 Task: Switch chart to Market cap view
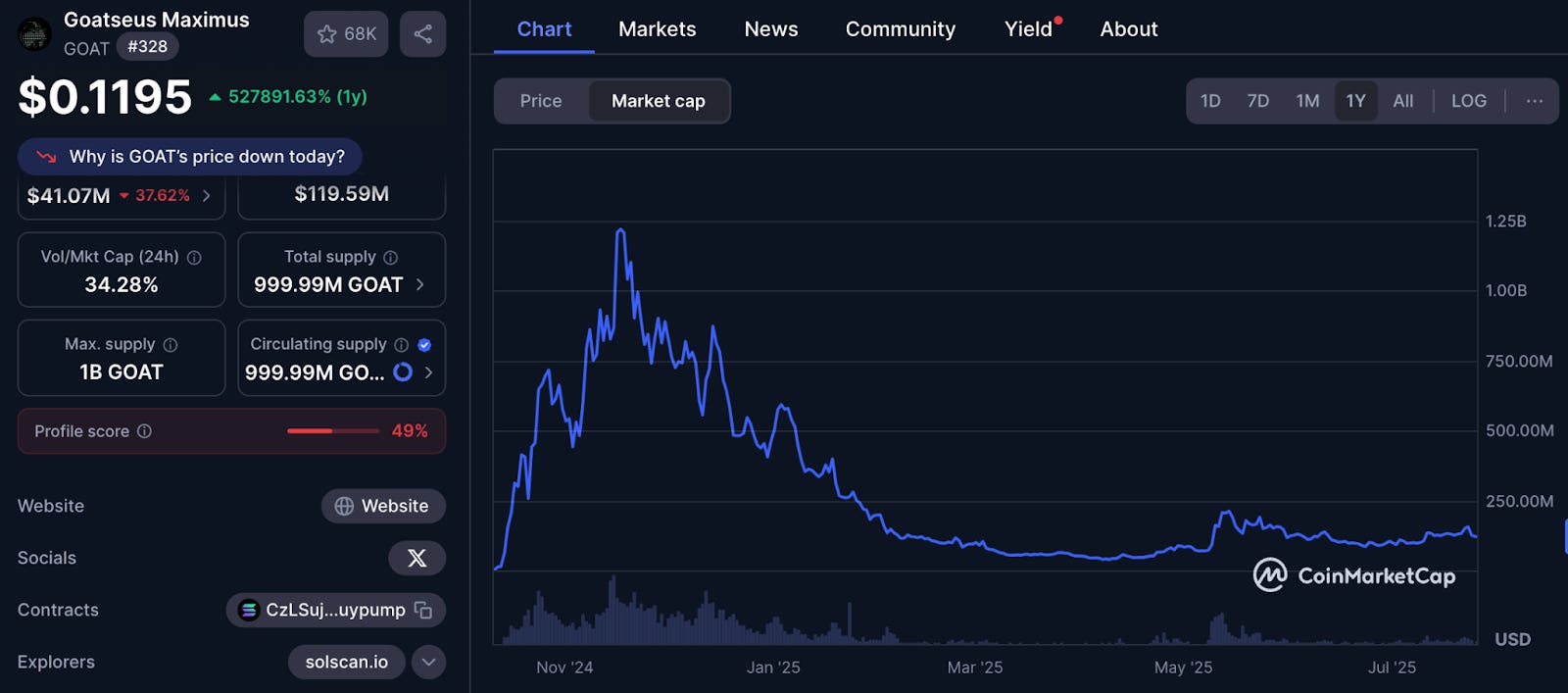pos(659,101)
